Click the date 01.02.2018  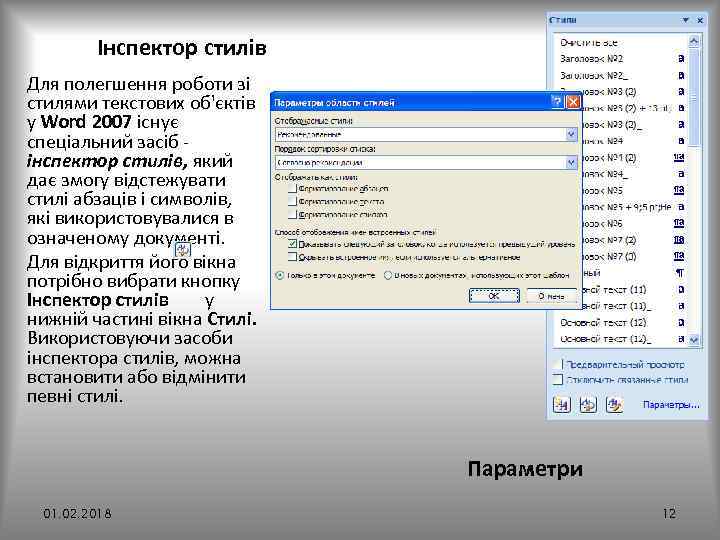(77, 513)
